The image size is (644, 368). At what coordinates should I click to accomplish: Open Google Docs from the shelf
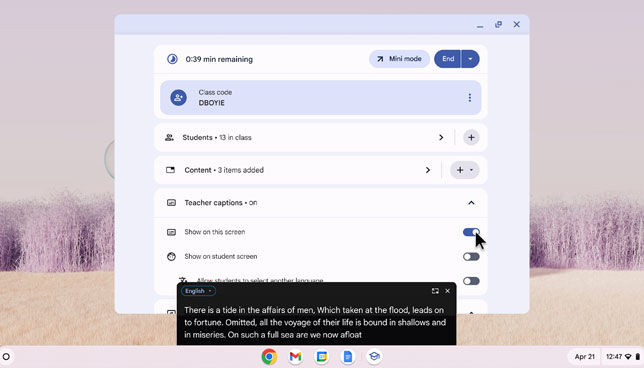348,356
